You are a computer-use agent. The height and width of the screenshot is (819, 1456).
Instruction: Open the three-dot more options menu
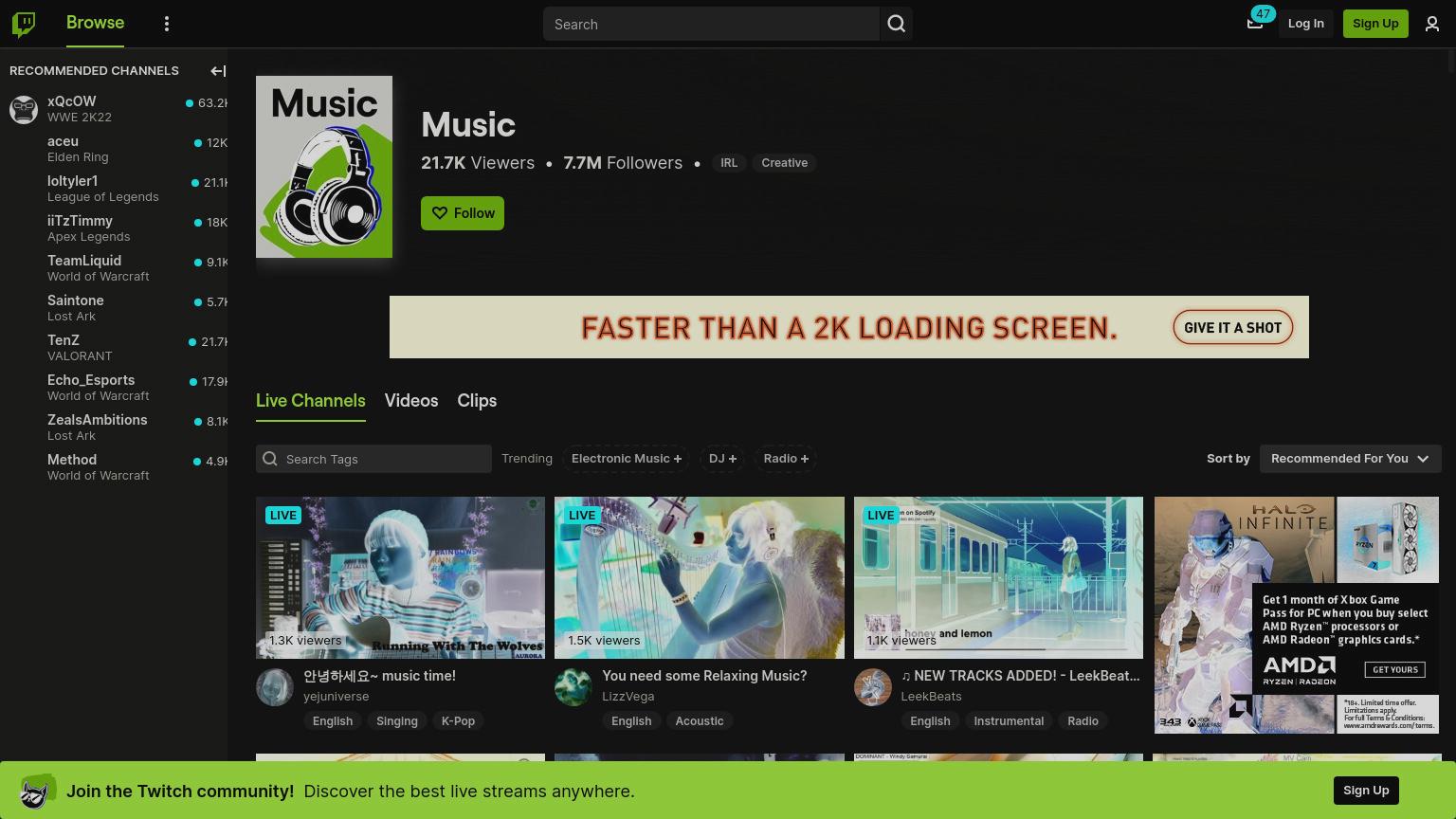pyautogui.click(x=167, y=24)
